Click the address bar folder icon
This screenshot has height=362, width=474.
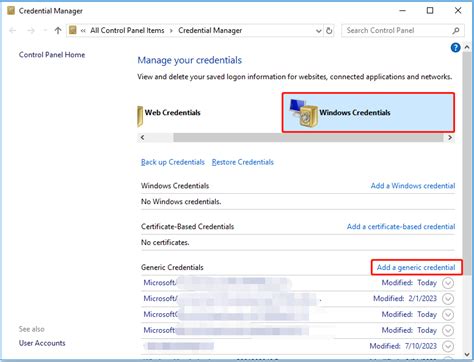coord(73,30)
